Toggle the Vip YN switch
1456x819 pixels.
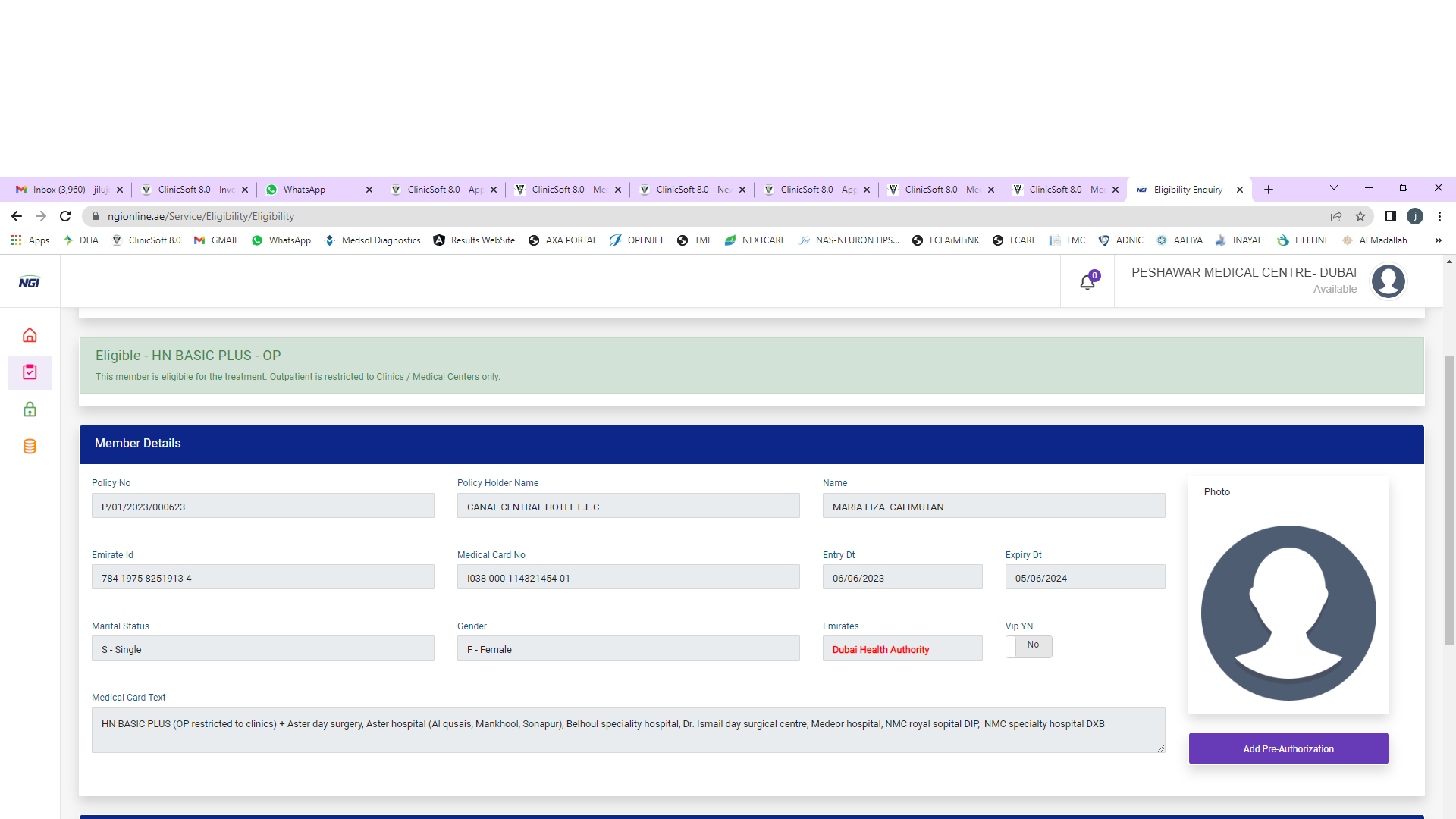(1028, 646)
